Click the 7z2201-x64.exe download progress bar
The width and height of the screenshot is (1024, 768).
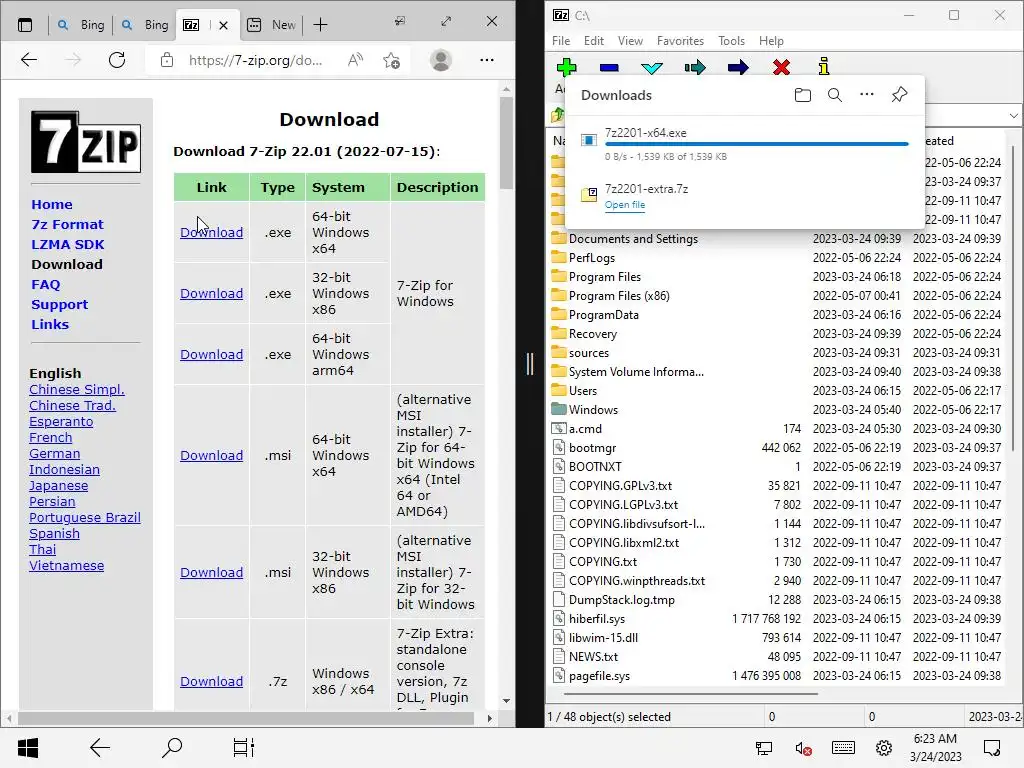(756, 144)
